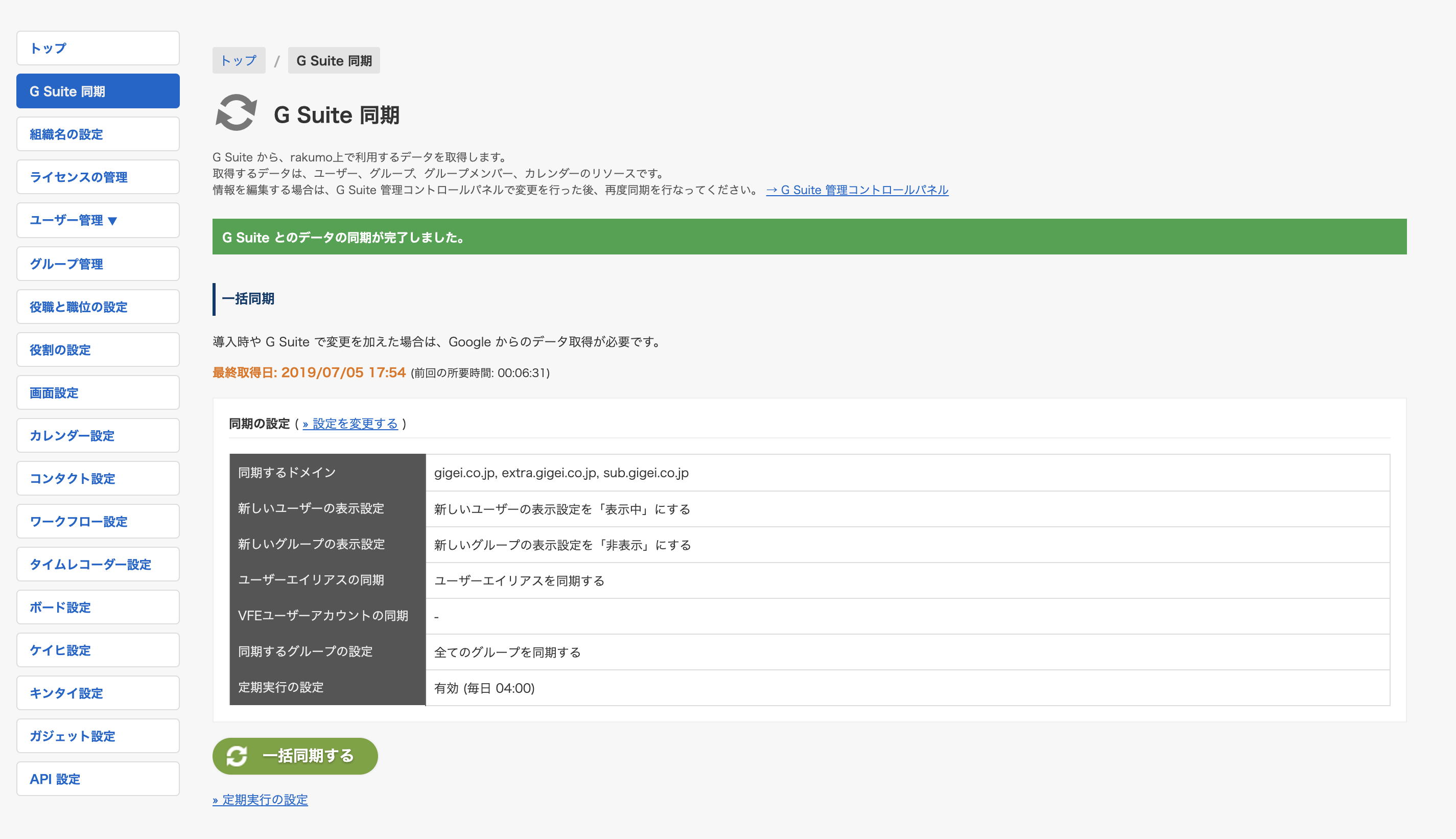Click the 最終取得日 2019/07/05 17:54 text
The width and height of the screenshot is (1456, 839).
(x=309, y=373)
